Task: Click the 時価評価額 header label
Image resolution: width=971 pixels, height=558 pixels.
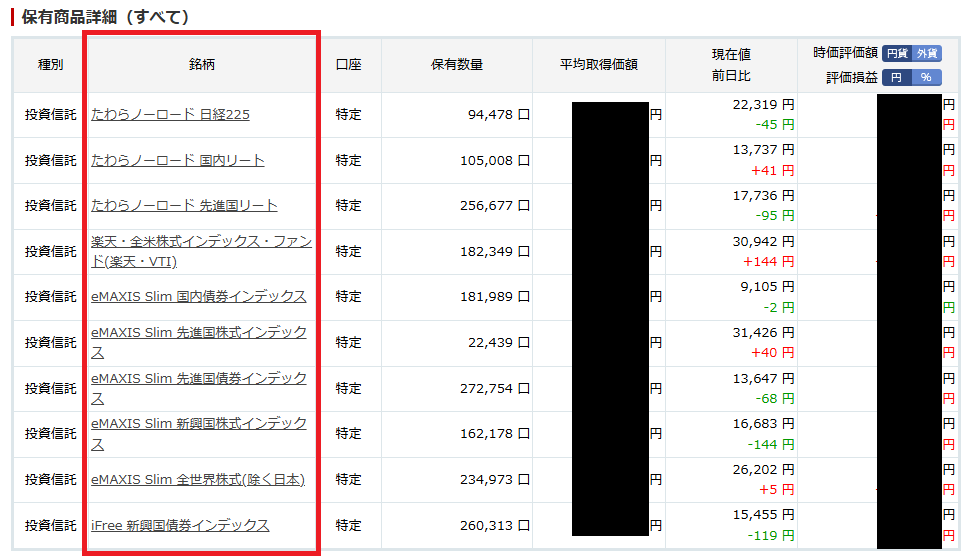Action: point(846,53)
